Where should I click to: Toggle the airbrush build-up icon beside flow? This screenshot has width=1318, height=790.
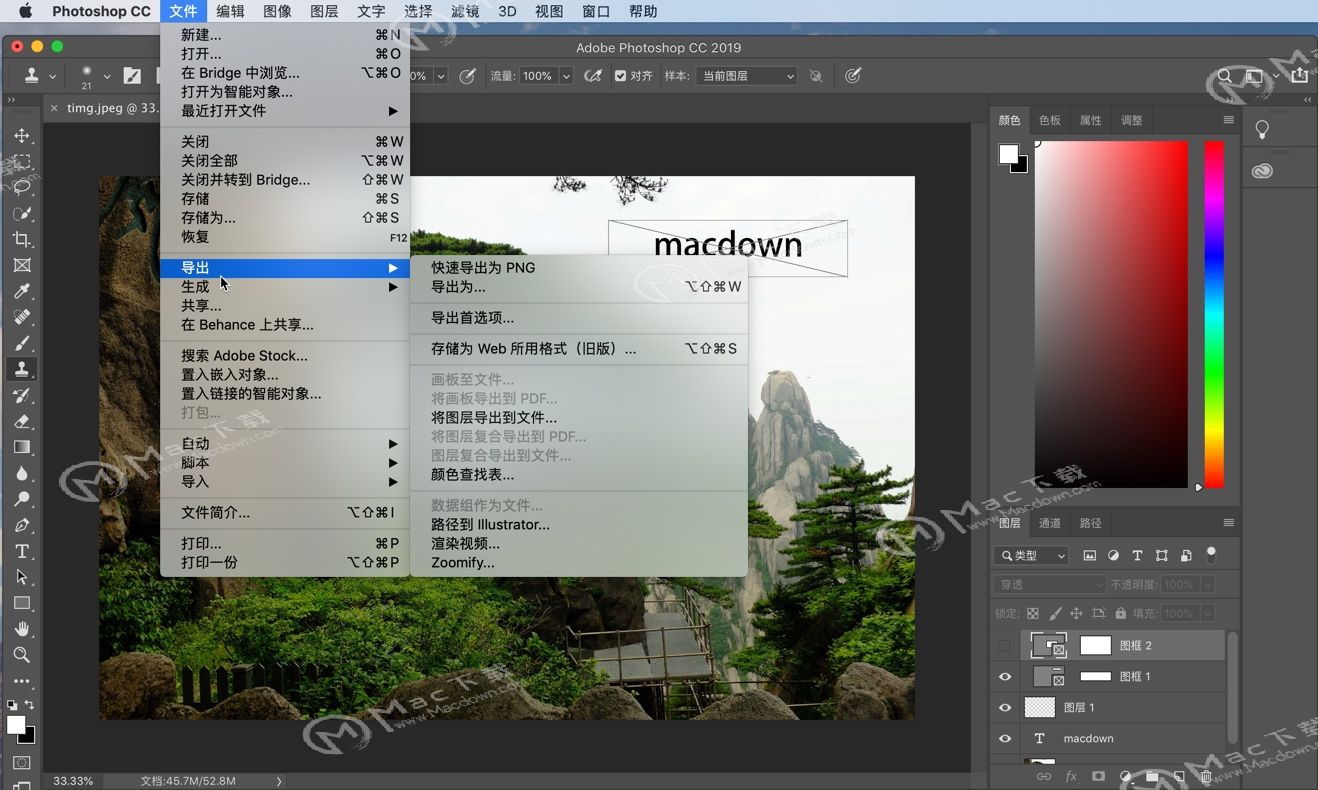point(593,76)
